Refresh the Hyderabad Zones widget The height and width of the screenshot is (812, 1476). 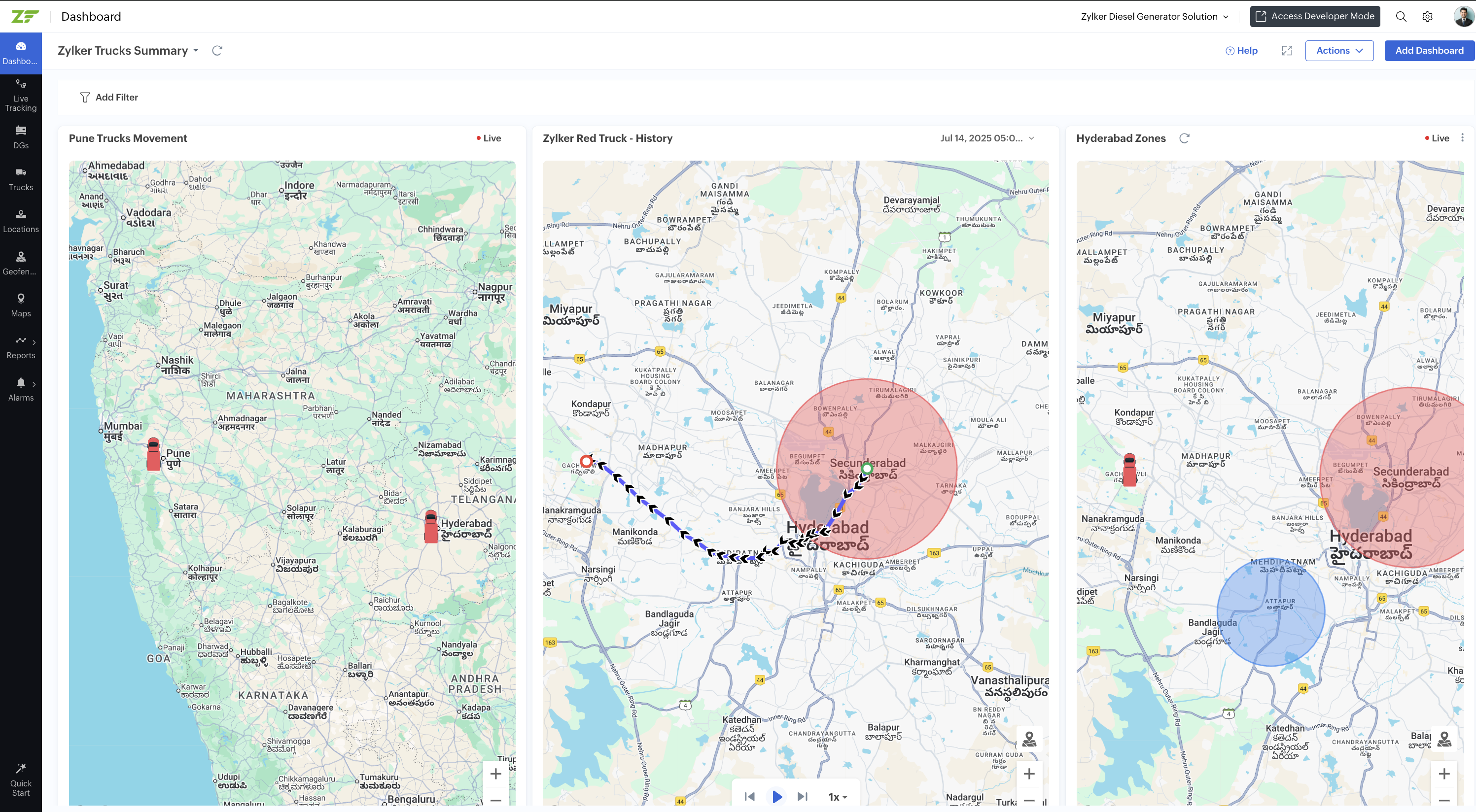coord(1184,138)
